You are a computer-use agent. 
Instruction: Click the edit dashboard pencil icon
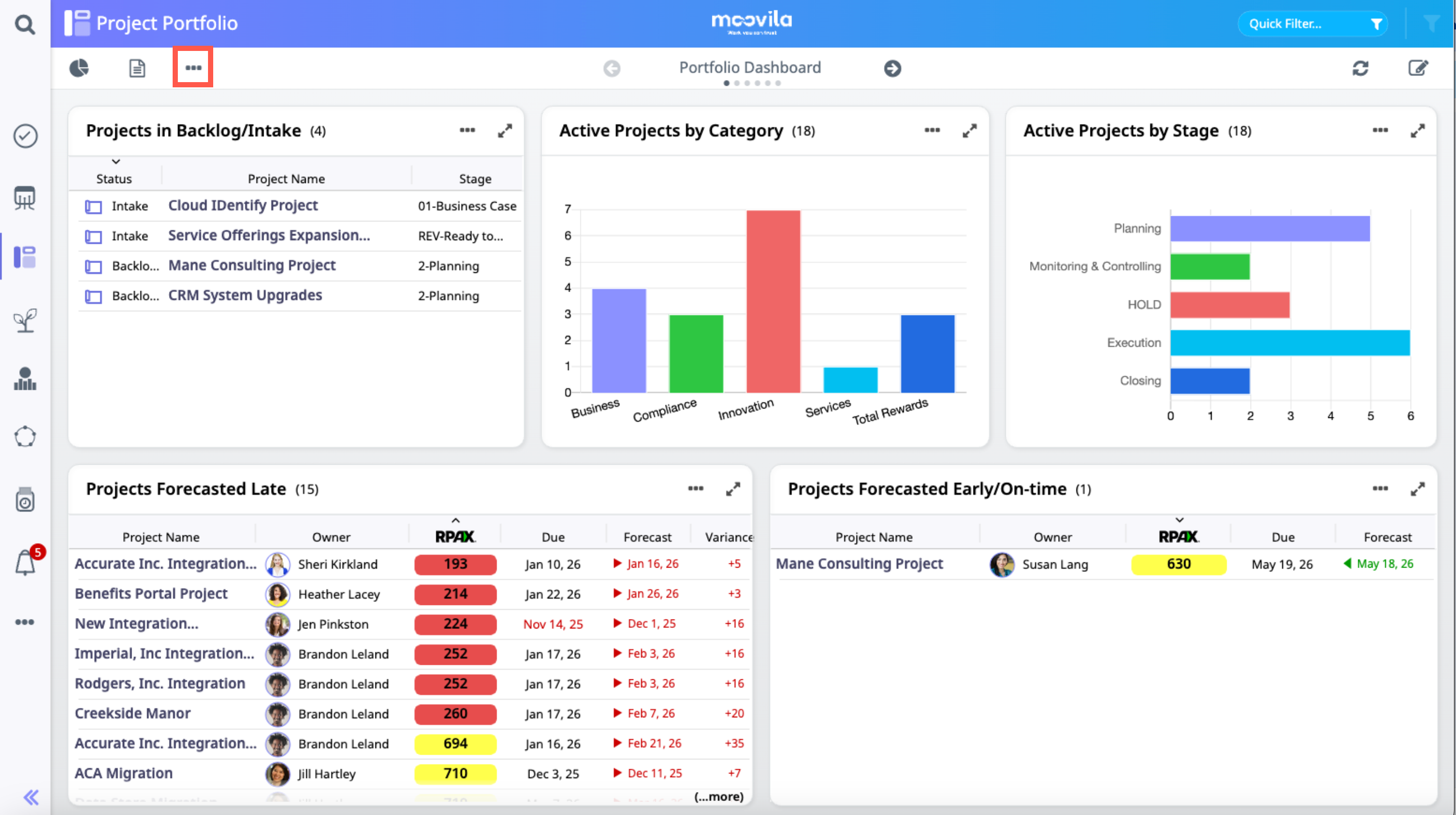click(x=1418, y=68)
